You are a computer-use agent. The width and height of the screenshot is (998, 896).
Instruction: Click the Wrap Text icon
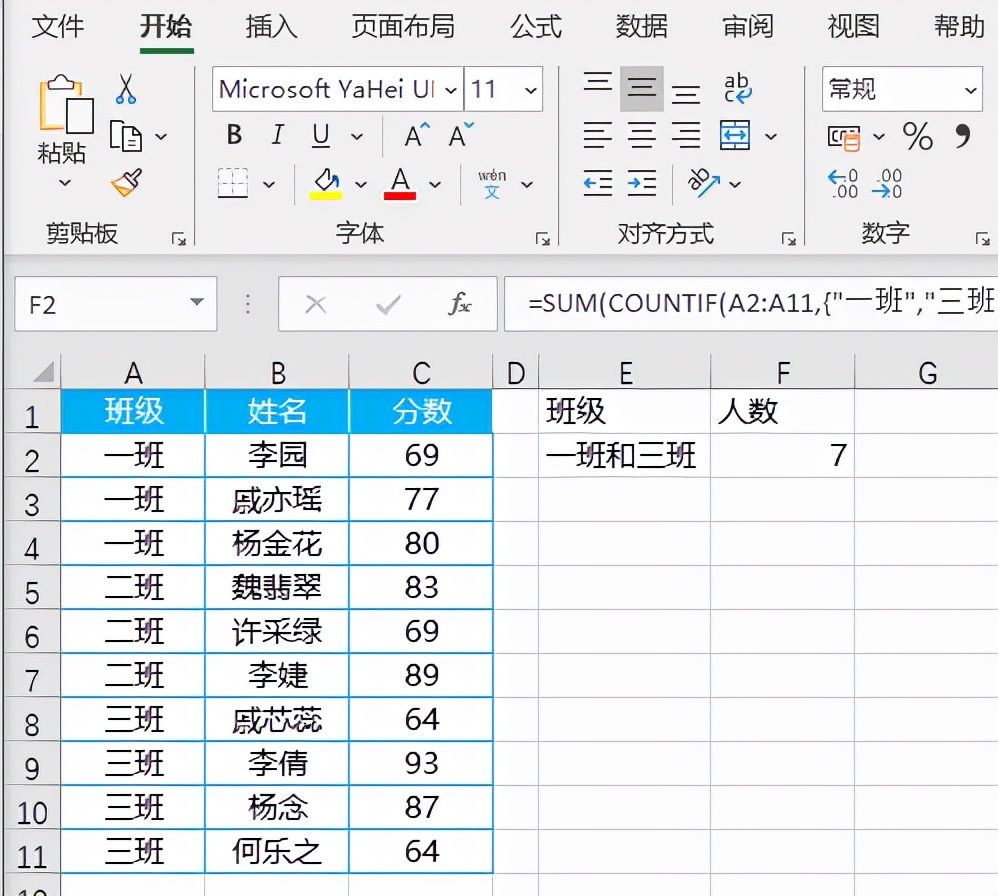[738, 89]
